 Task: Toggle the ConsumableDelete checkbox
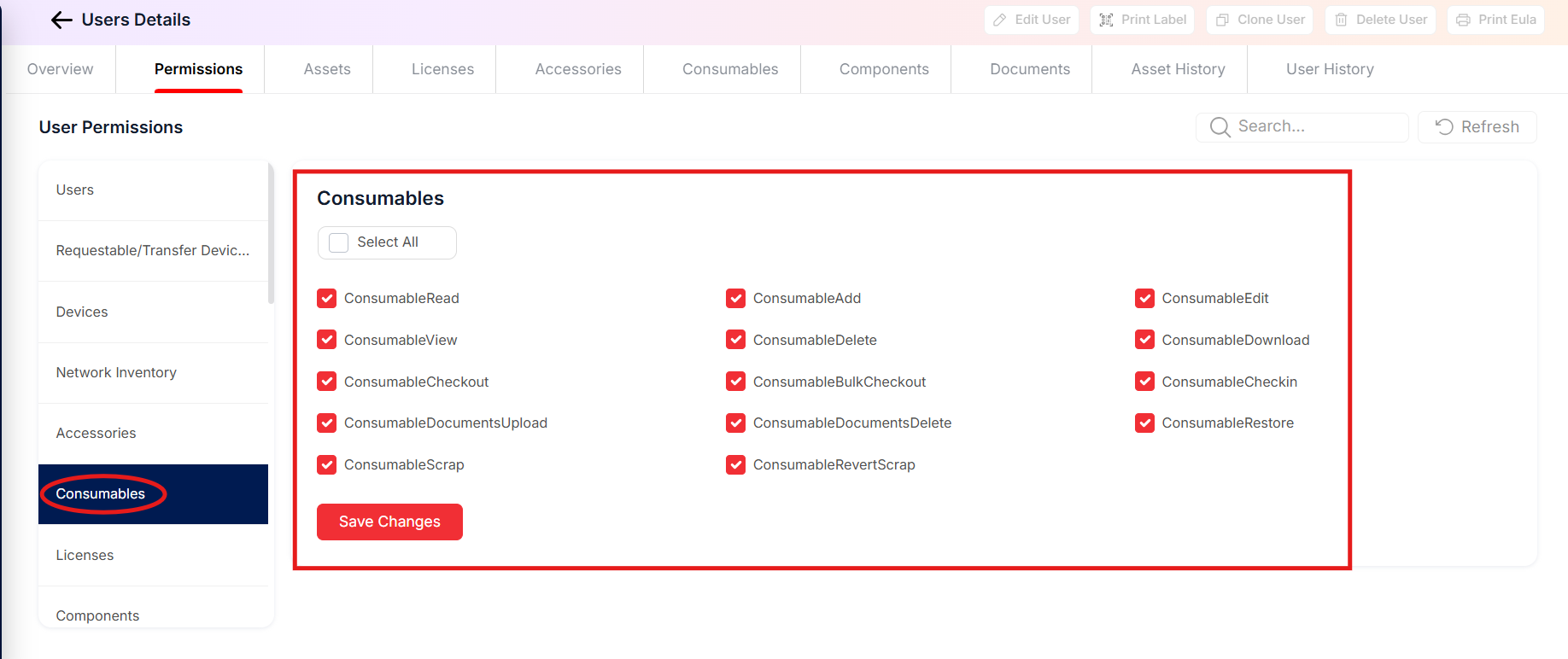[735, 340]
